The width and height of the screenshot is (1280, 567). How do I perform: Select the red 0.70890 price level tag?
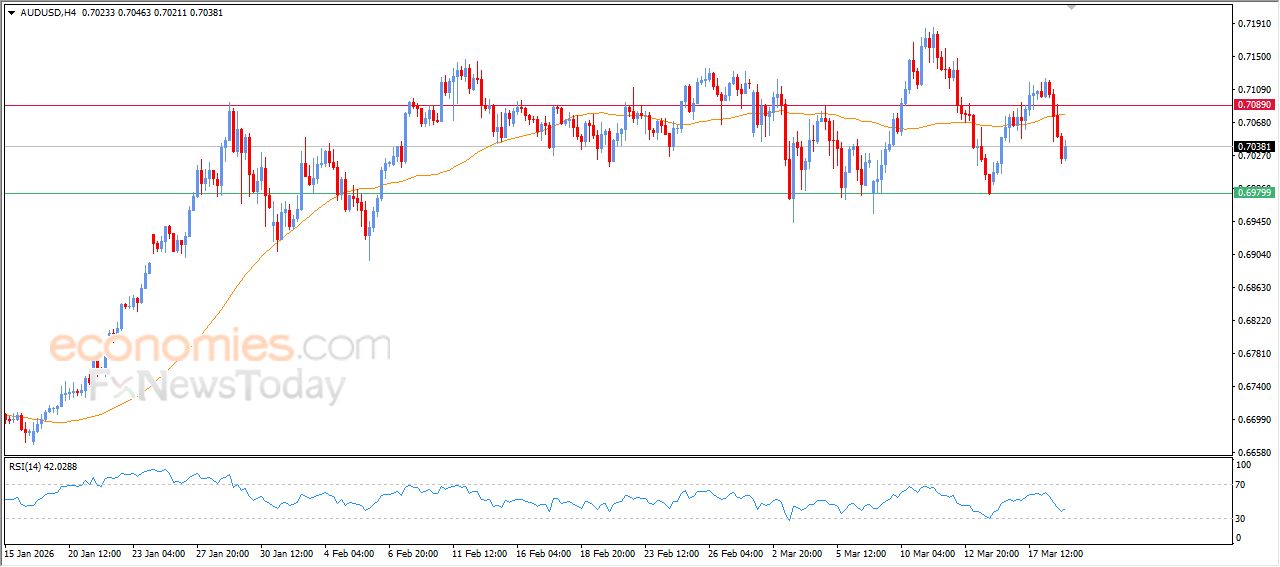(1254, 104)
